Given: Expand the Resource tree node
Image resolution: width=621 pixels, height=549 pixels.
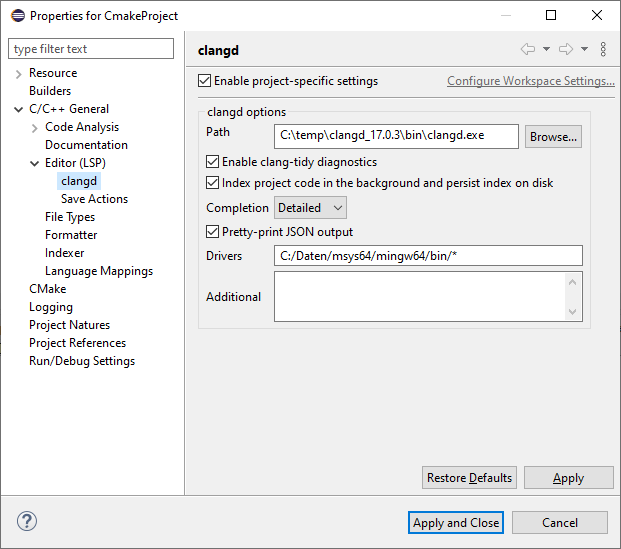Looking at the screenshot, I should (18, 74).
